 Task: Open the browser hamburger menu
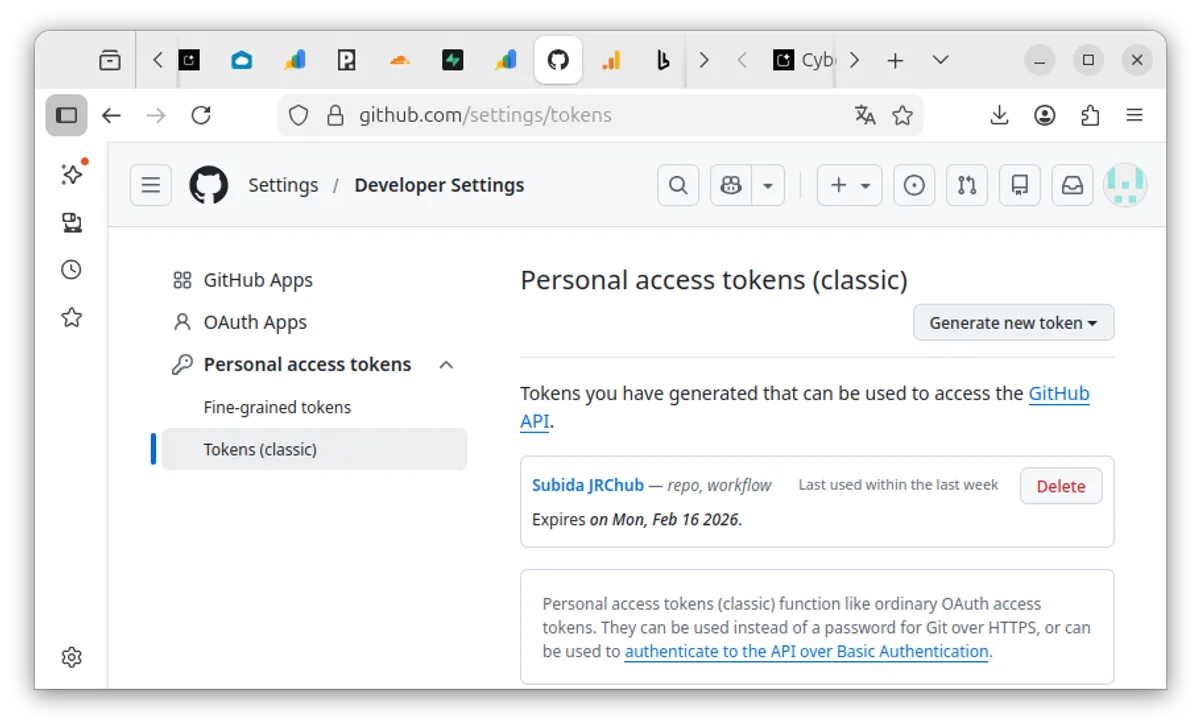[1134, 115]
